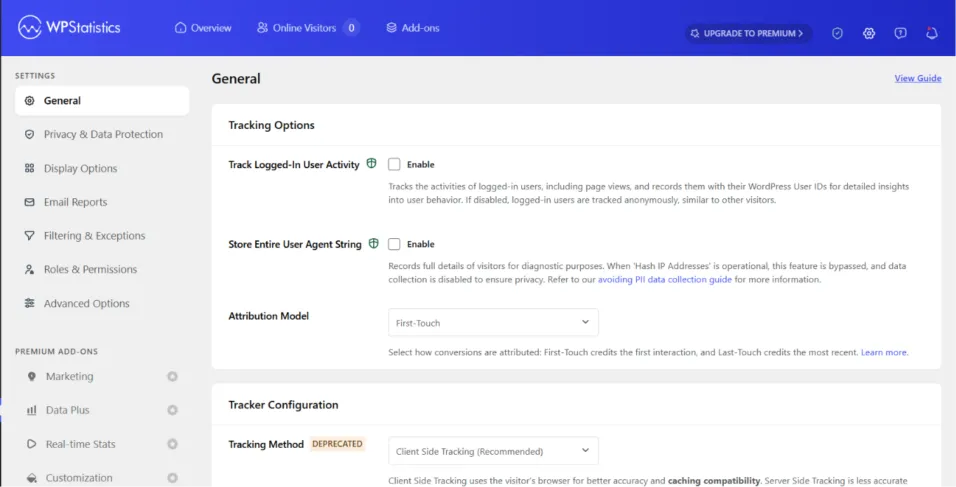Click the Tracking Options heading
The image size is (956, 487).
pos(271,125)
